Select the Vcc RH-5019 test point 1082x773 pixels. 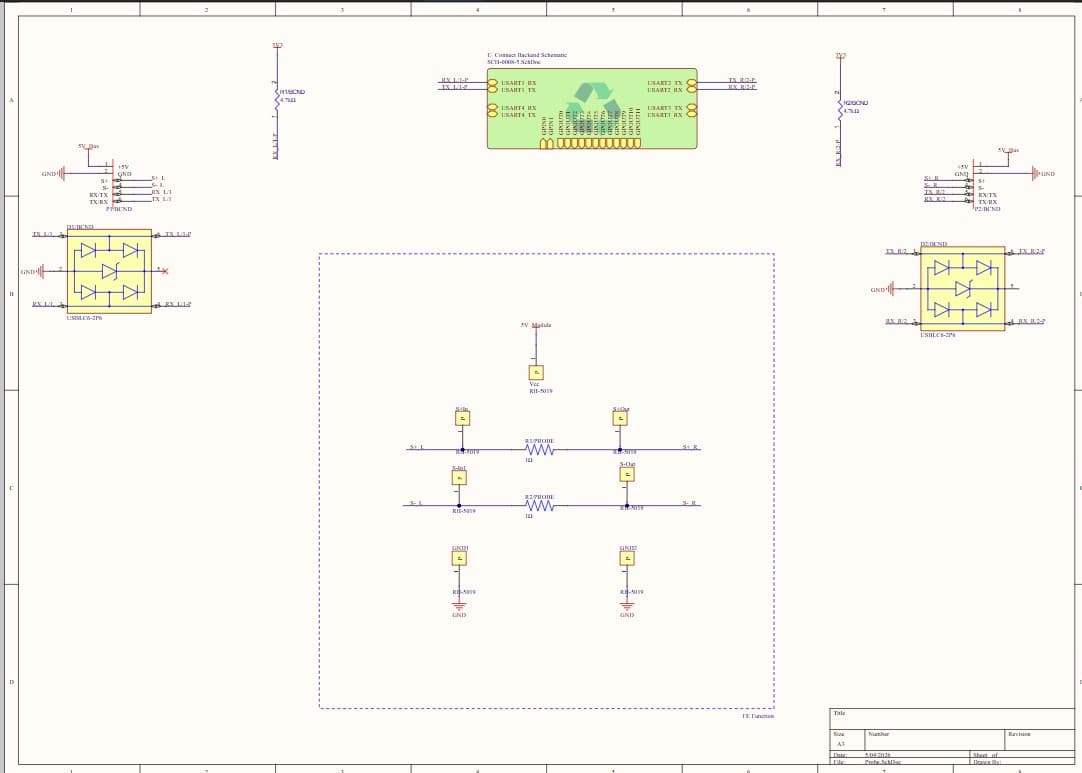click(536, 373)
